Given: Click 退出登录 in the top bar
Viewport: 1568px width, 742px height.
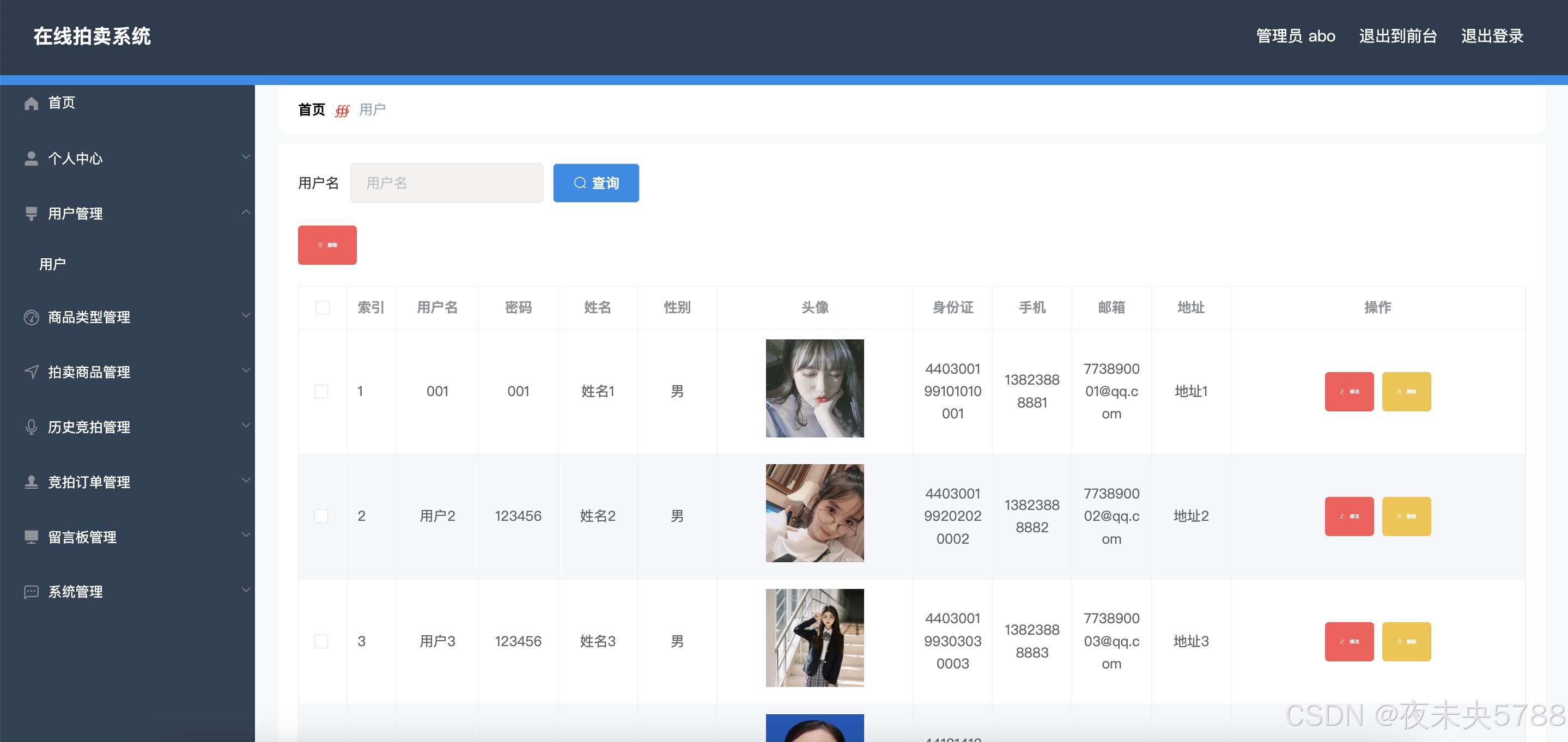Looking at the screenshot, I should 1492,36.
